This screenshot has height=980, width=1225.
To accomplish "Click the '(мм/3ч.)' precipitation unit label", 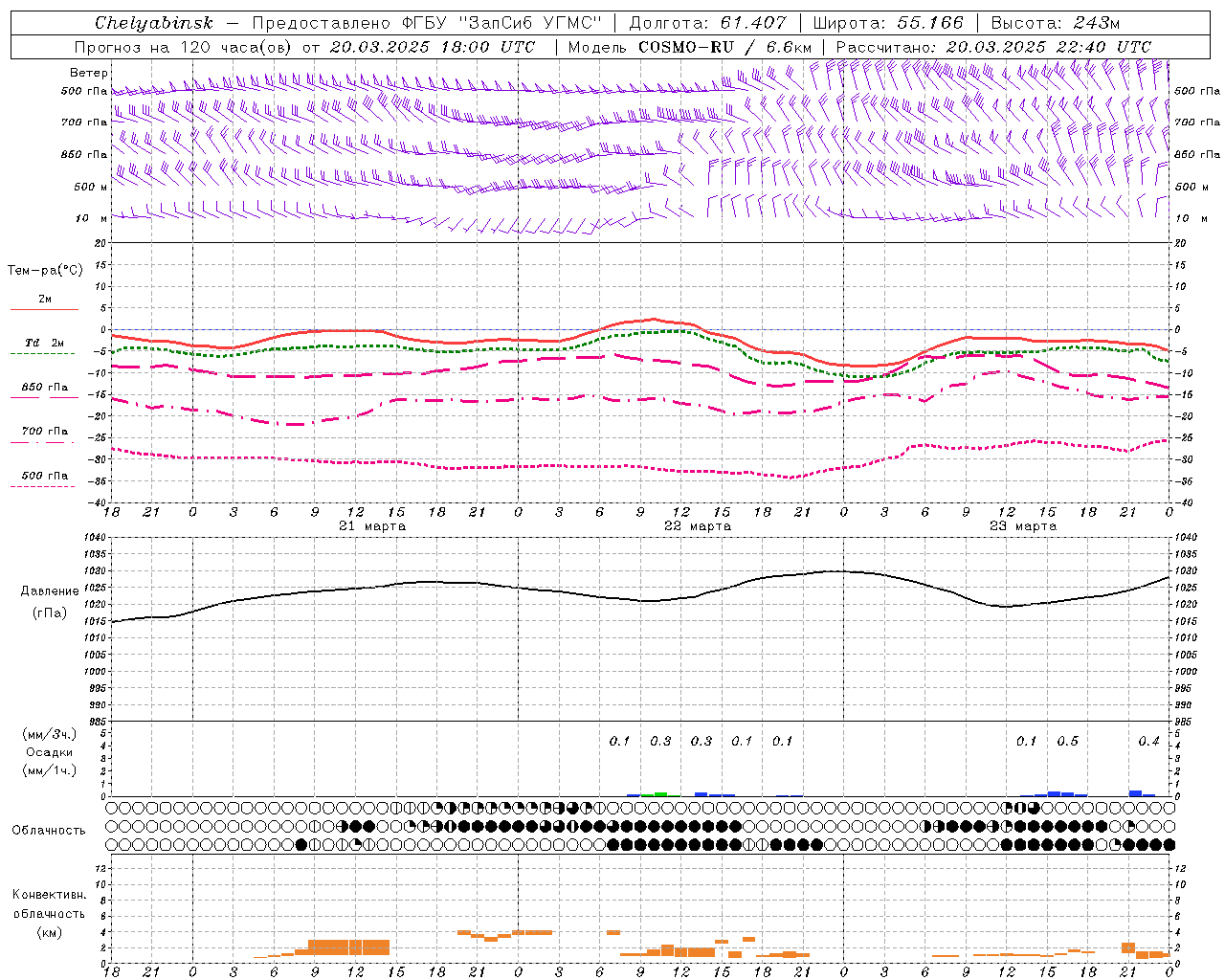I will (x=50, y=734).
